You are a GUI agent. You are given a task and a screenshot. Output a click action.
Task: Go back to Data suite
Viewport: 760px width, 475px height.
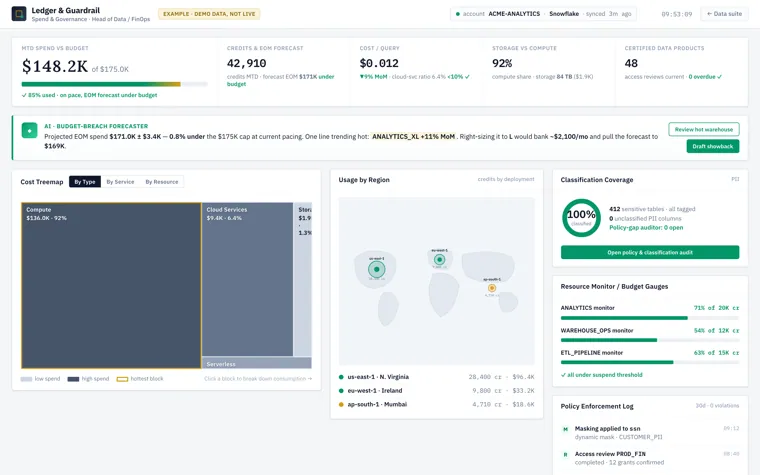724,14
